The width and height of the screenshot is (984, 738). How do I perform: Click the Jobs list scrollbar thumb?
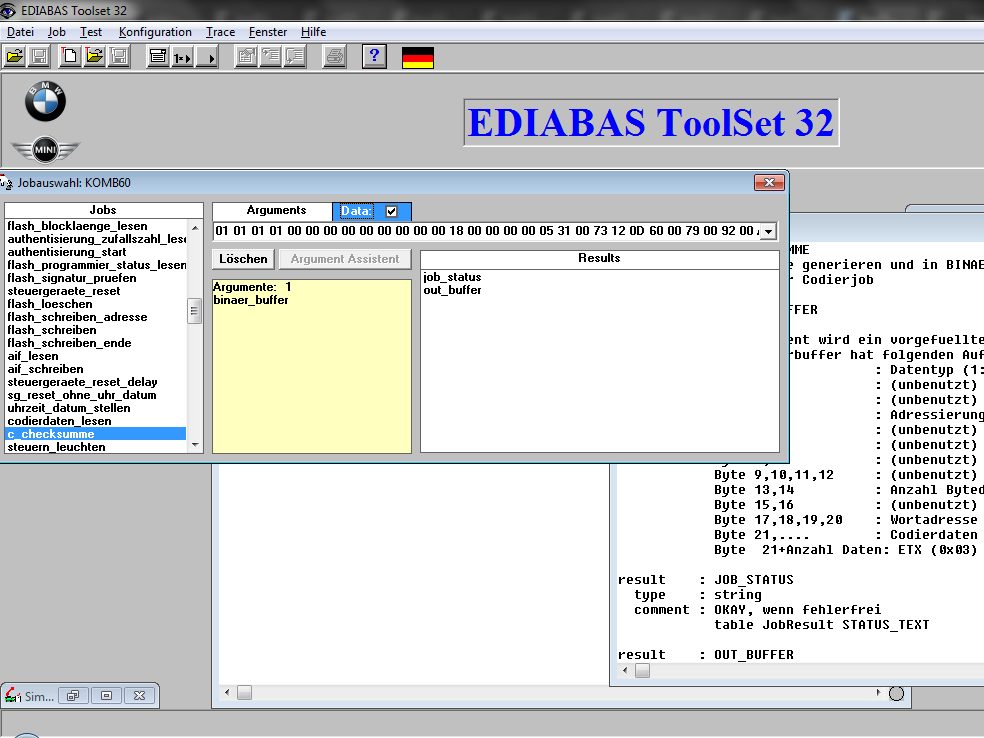[x=195, y=311]
